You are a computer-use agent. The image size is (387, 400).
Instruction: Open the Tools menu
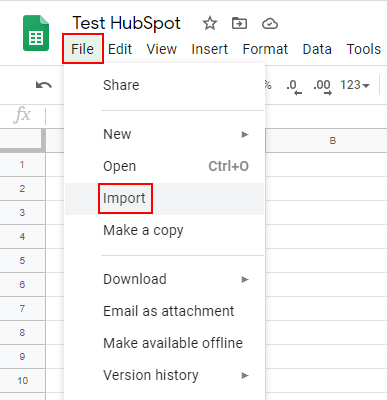[364, 49]
